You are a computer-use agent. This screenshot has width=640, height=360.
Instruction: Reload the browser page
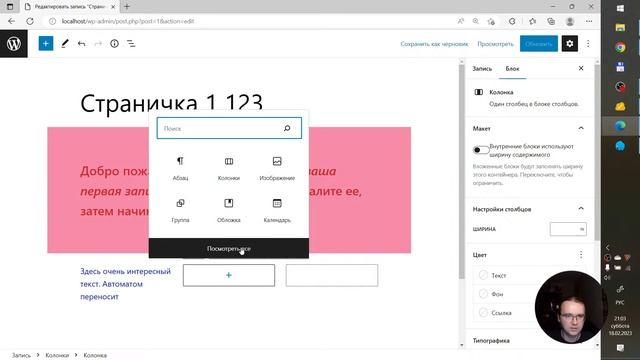(x=30, y=21)
